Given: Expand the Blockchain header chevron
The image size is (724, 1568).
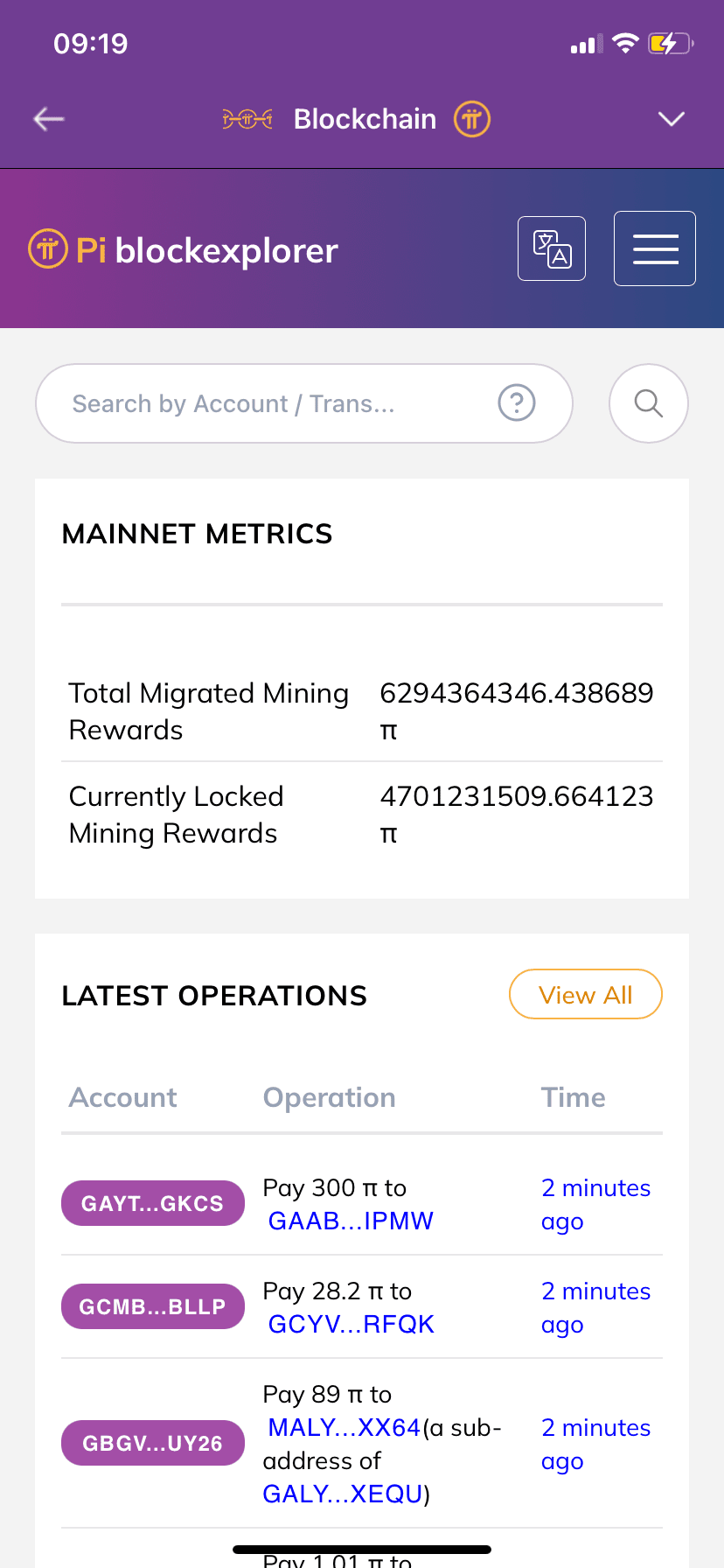Looking at the screenshot, I should coord(671,119).
